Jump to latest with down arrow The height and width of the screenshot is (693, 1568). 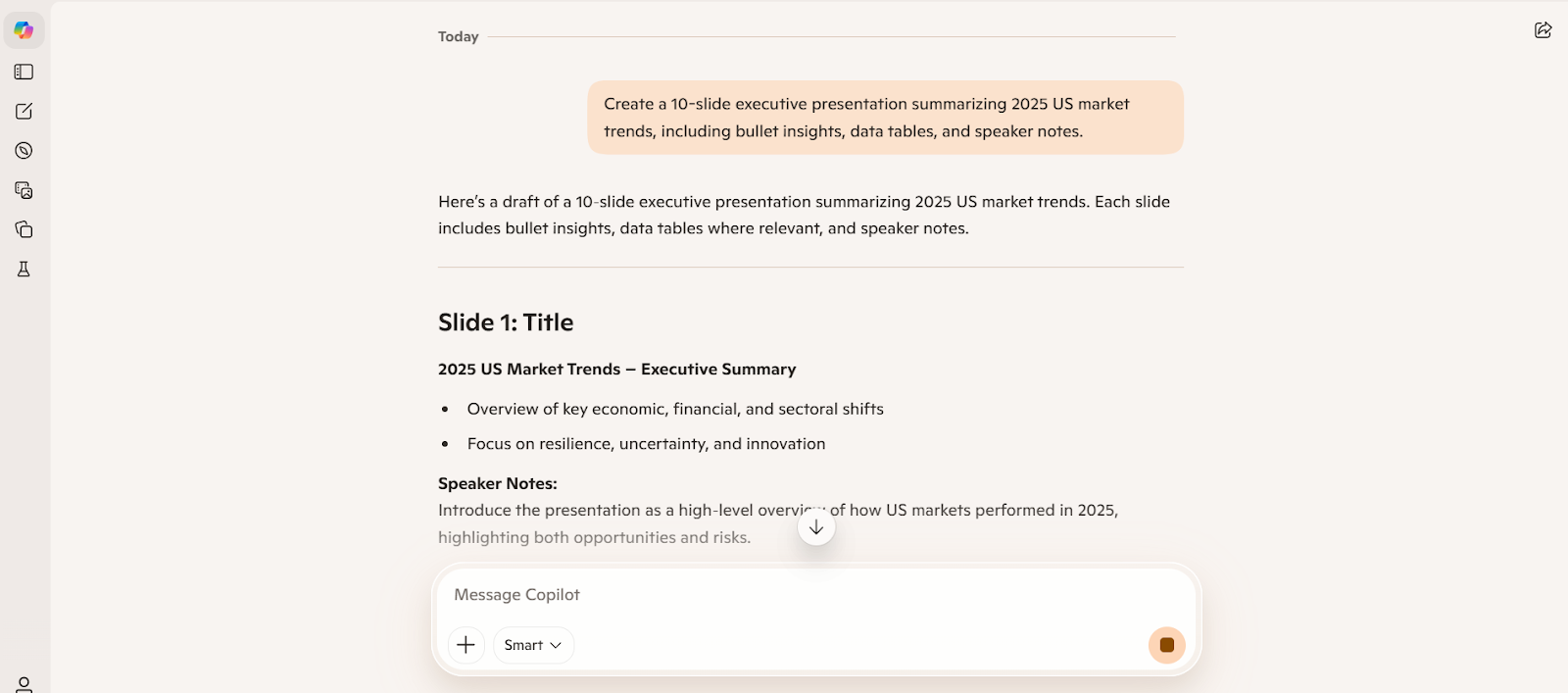pyautogui.click(x=816, y=527)
